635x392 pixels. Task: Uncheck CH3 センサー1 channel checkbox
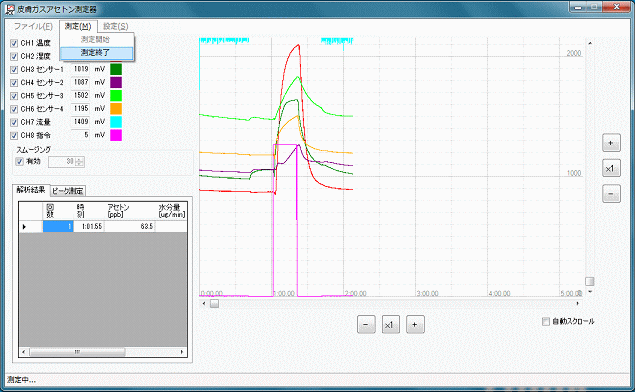tap(14, 69)
